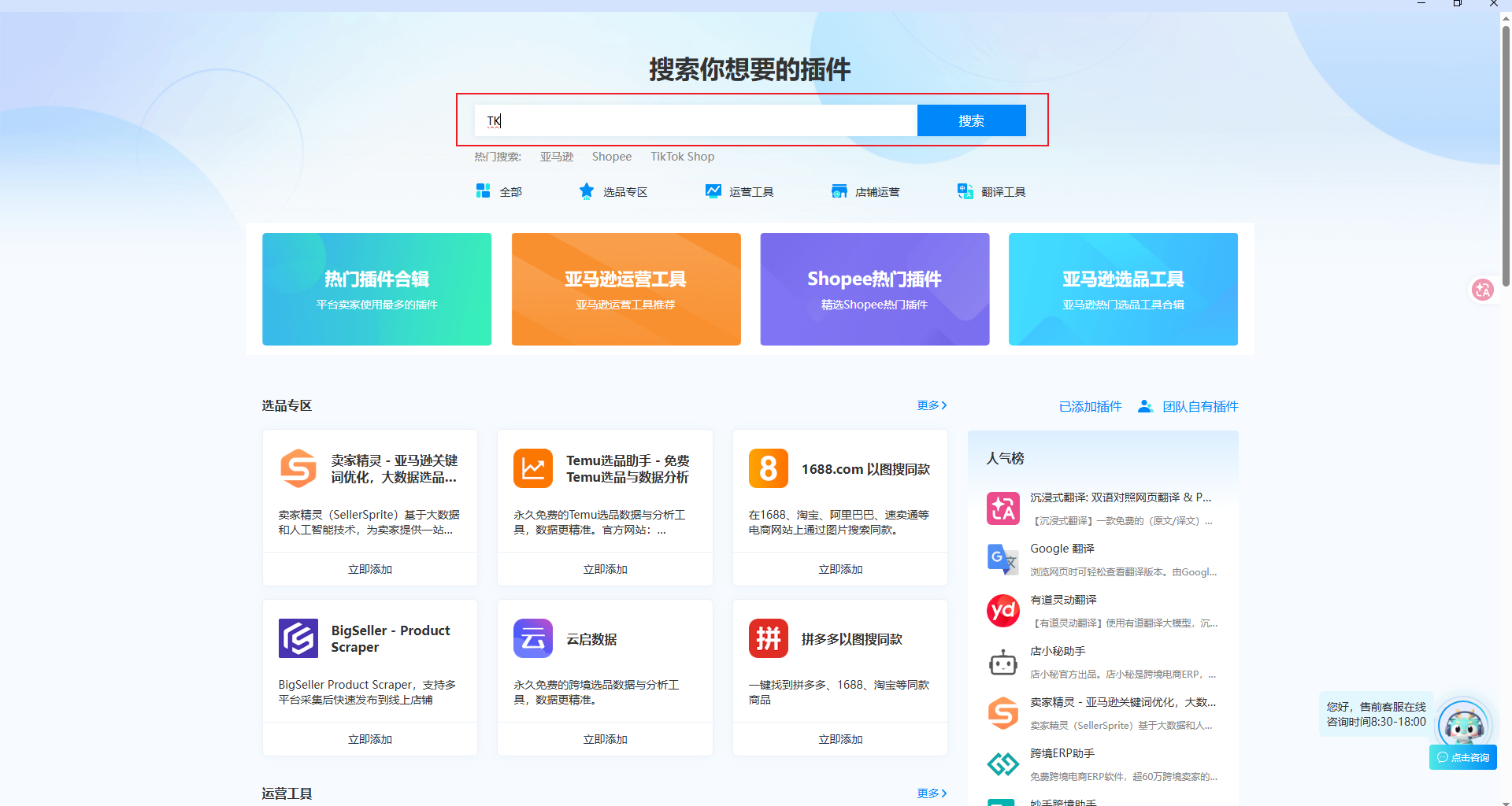Screen dimensions: 1512x806
Task: Open the BigSeller - Product Scraper card title
Action: click(x=391, y=638)
